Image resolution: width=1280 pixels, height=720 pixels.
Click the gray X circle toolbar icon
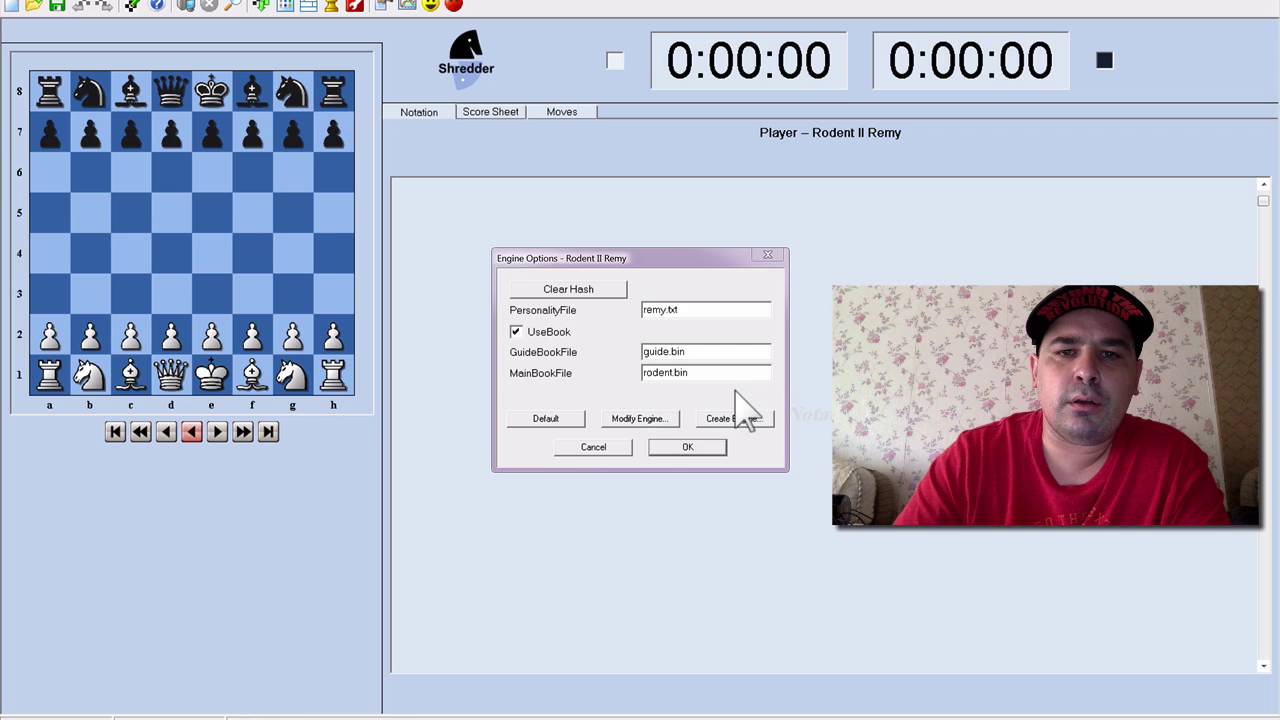pyautogui.click(x=208, y=5)
